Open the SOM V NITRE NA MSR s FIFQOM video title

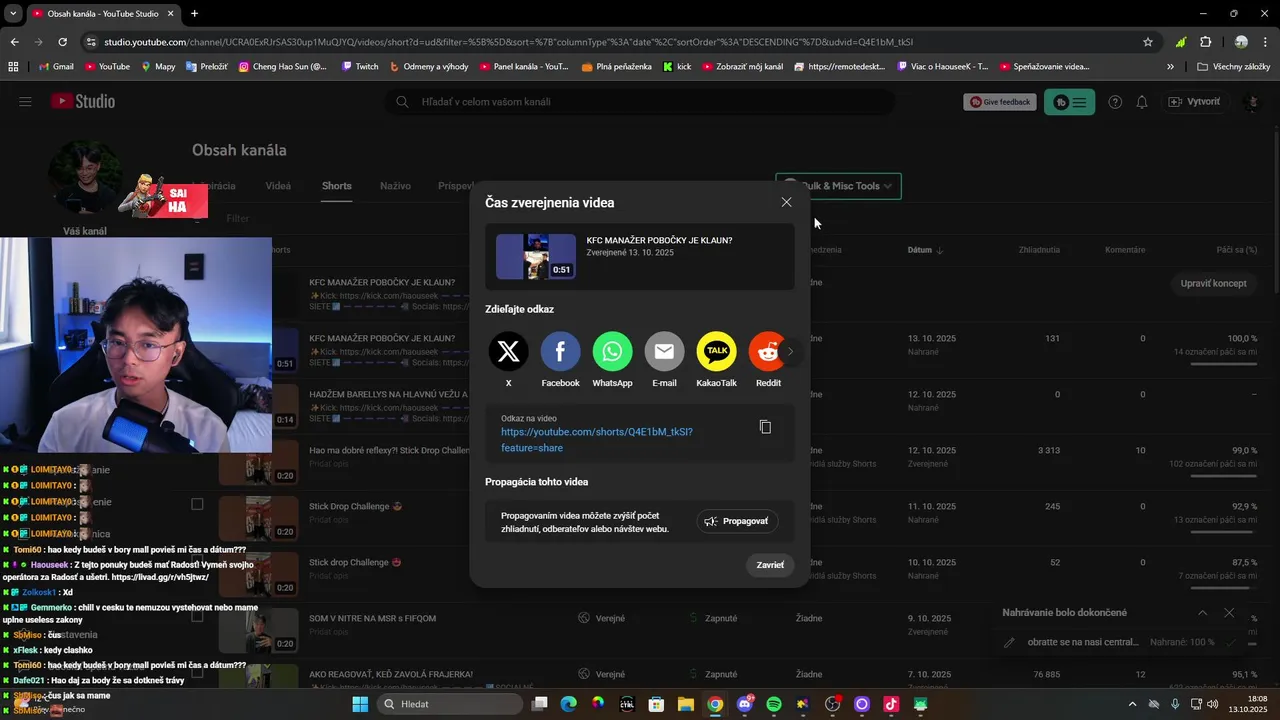(x=372, y=619)
